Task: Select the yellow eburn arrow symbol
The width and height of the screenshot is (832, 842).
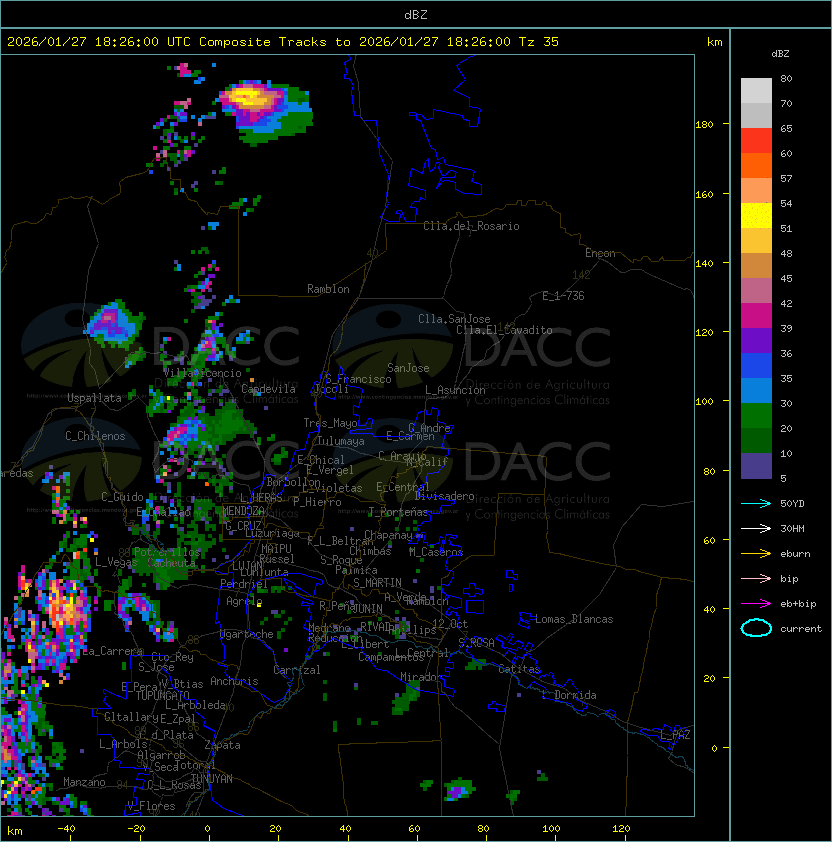Action: 756,554
